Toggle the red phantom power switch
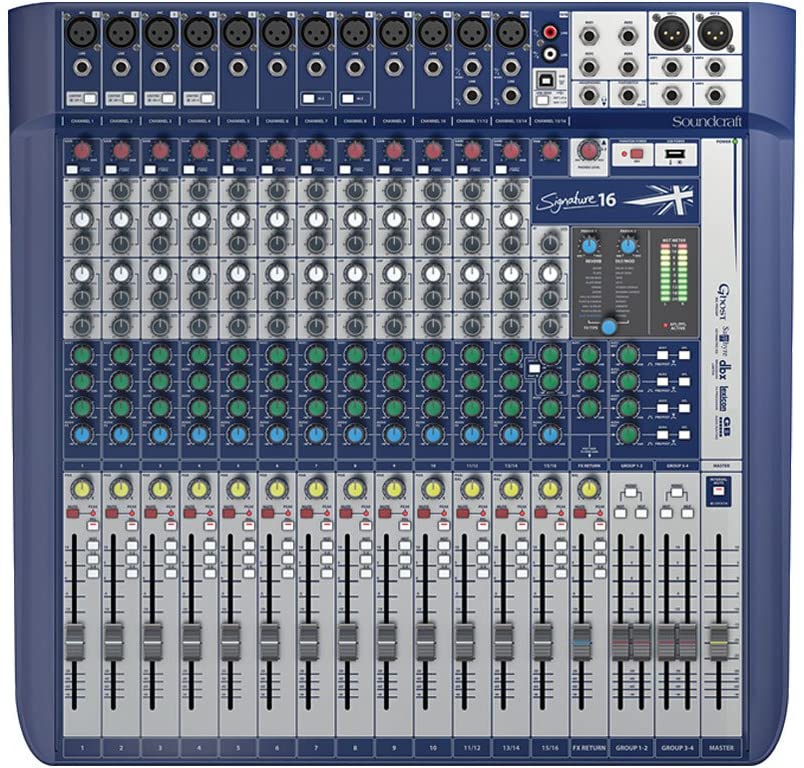 click(638, 153)
